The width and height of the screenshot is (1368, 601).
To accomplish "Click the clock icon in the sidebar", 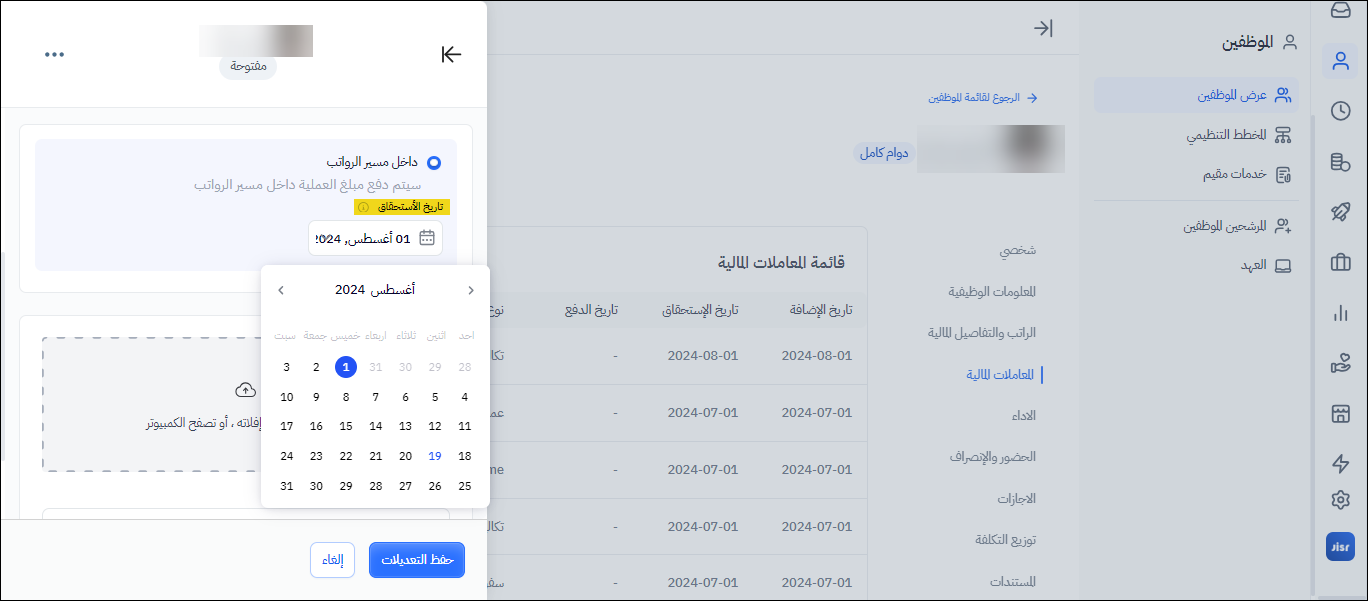I will (x=1340, y=111).
